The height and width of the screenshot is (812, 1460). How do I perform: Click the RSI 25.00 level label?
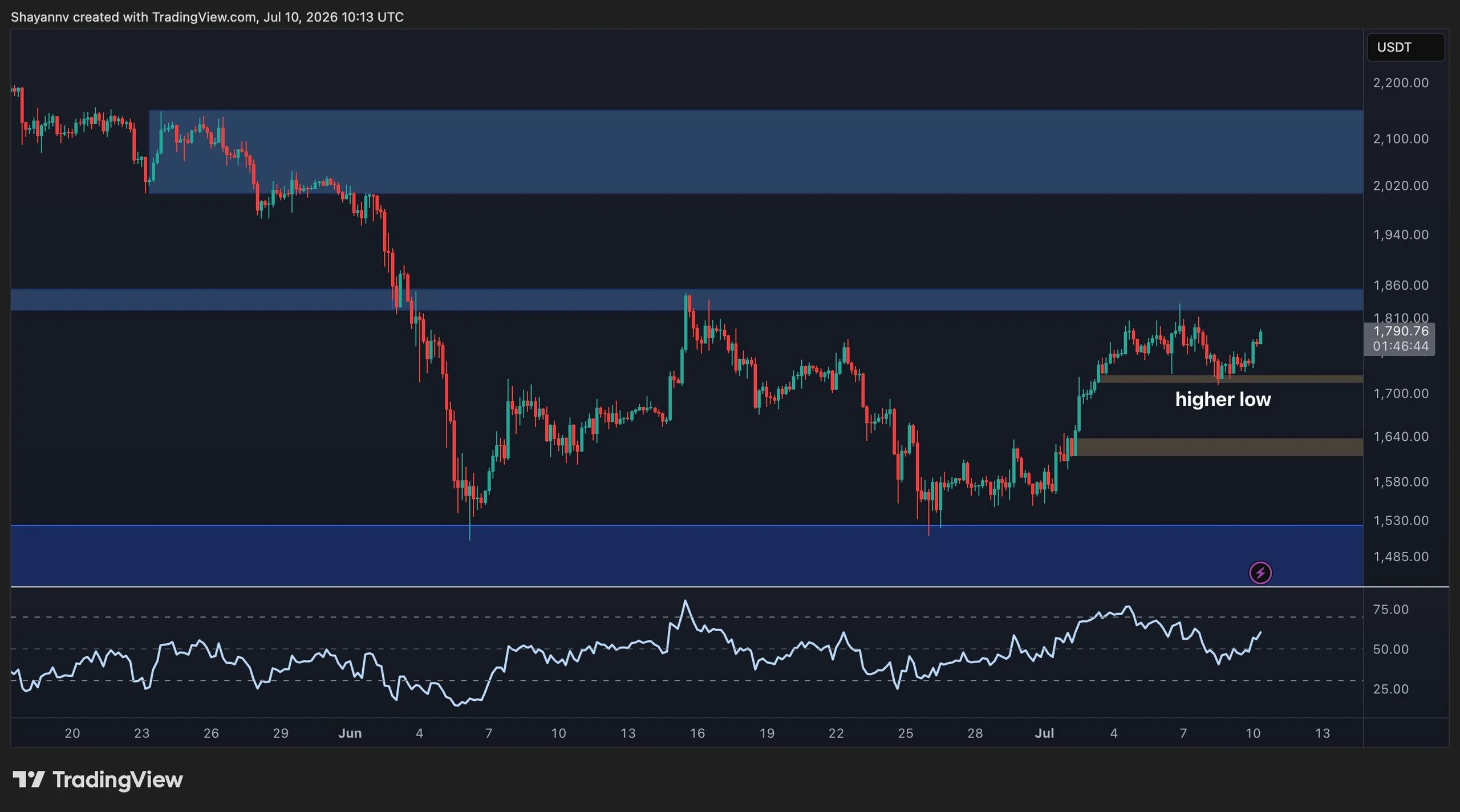coord(1390,689)
